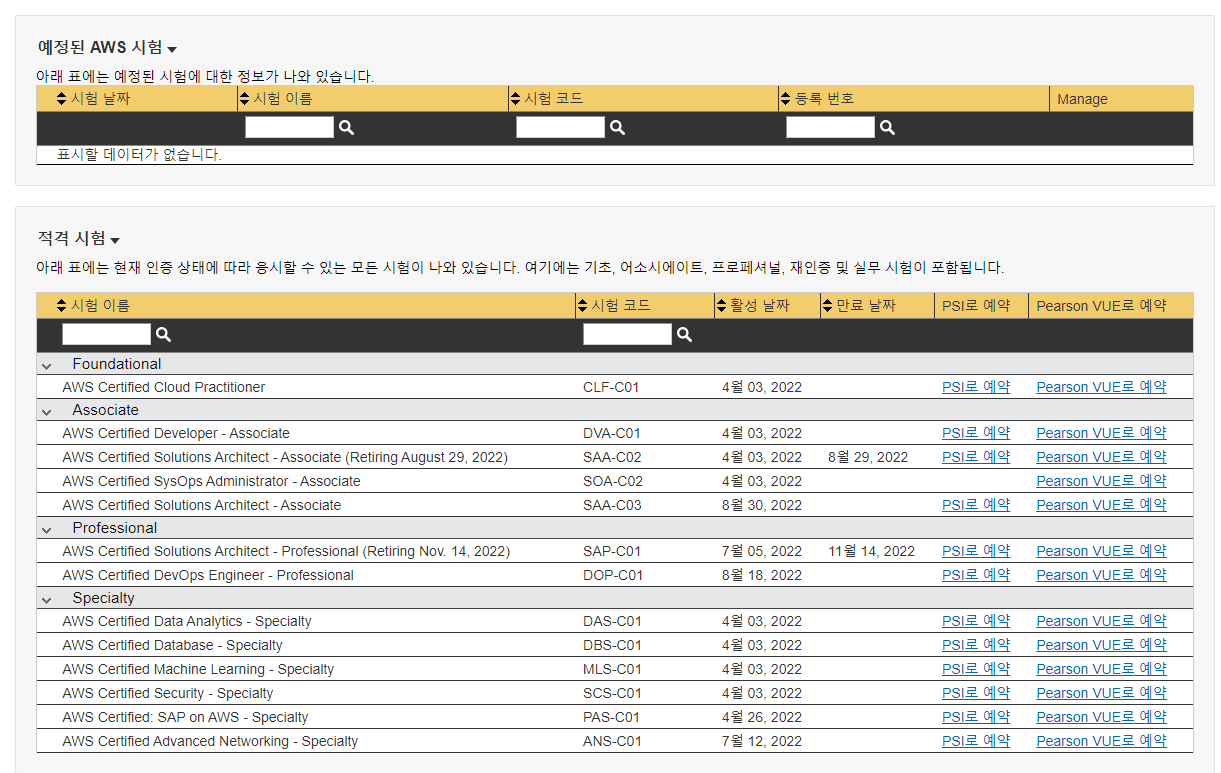Book Database Specialty exam via PSI

976,645
